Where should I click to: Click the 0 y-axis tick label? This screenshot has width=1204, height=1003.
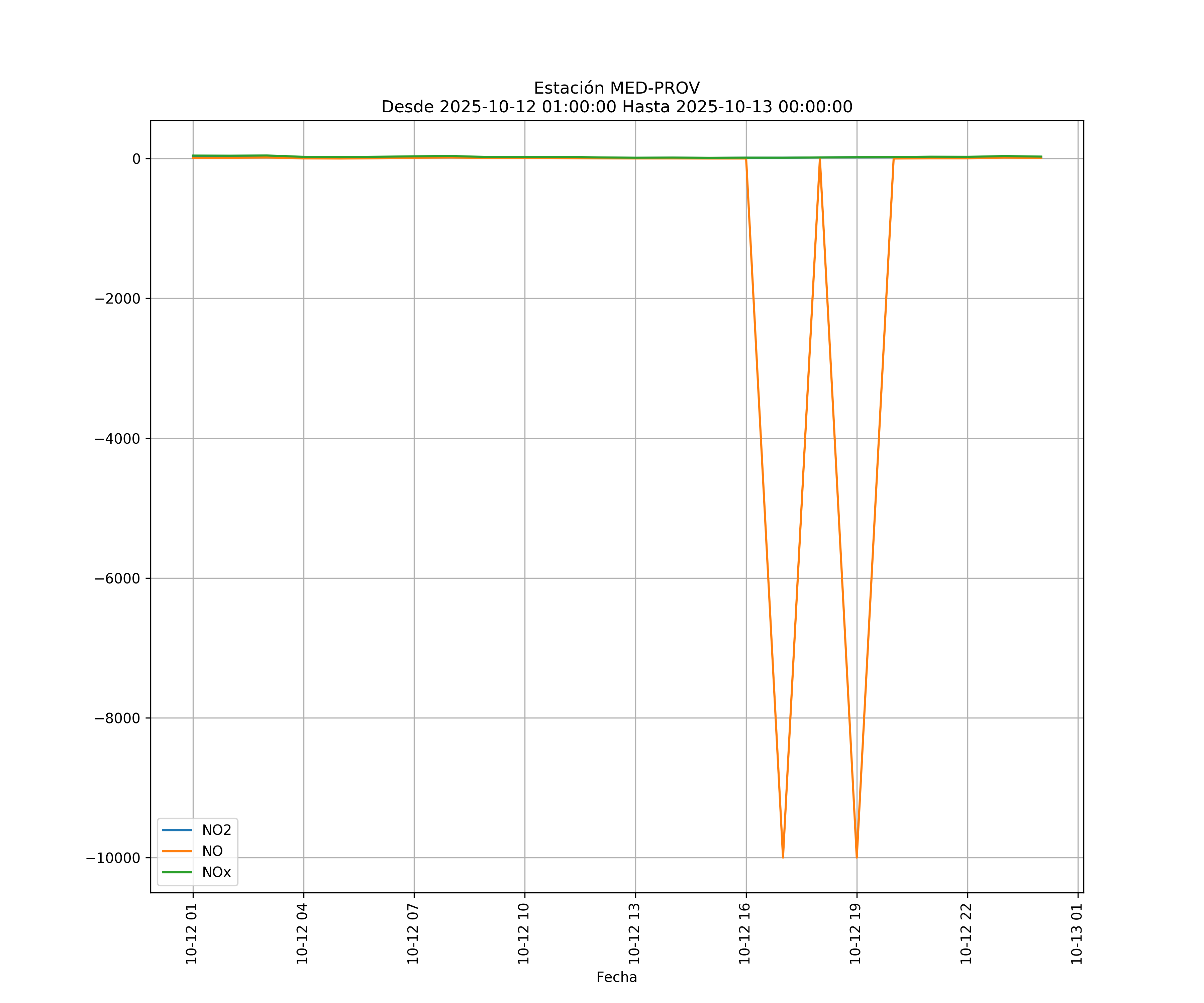point(136,159)
